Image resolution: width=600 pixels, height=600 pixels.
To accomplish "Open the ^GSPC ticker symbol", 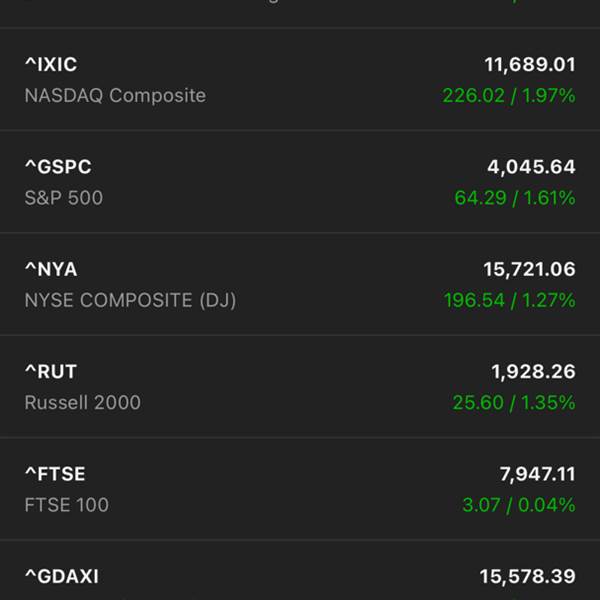I will (x=58, y=167).
